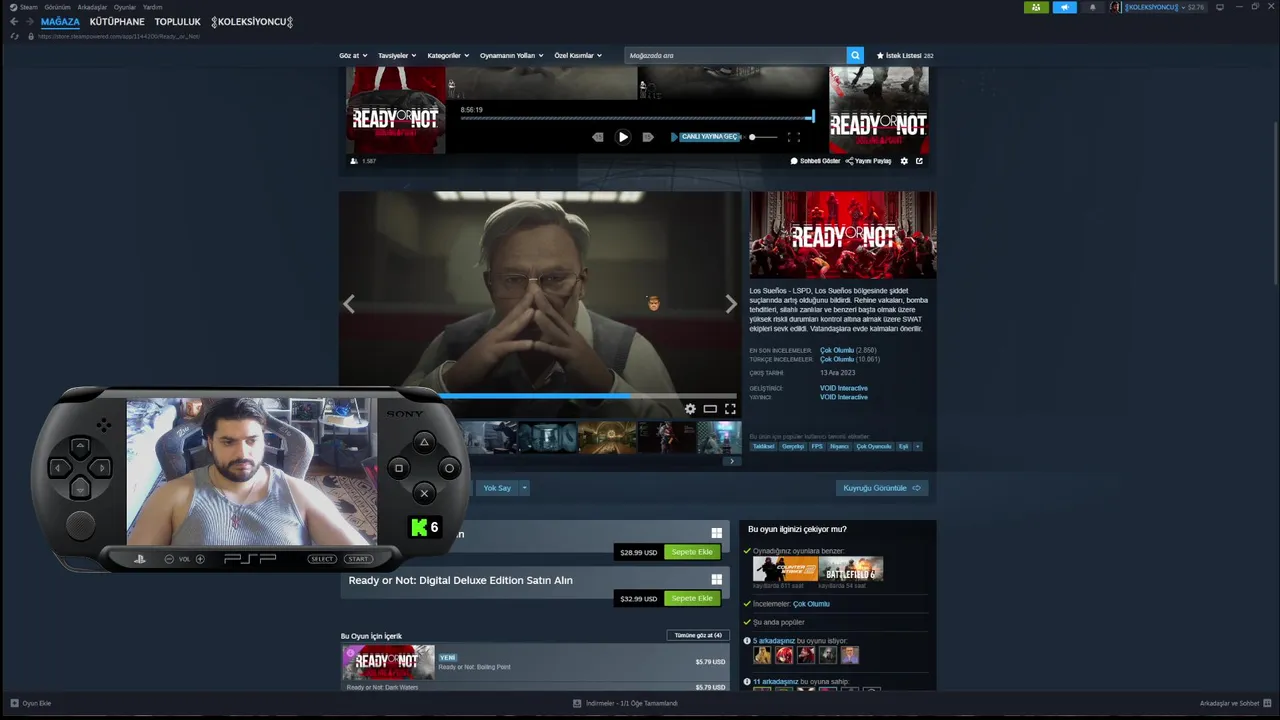The width and height of the screenshot is (1280, 720).
Task: Open the FPS tag
Action: tap(817, 447)
